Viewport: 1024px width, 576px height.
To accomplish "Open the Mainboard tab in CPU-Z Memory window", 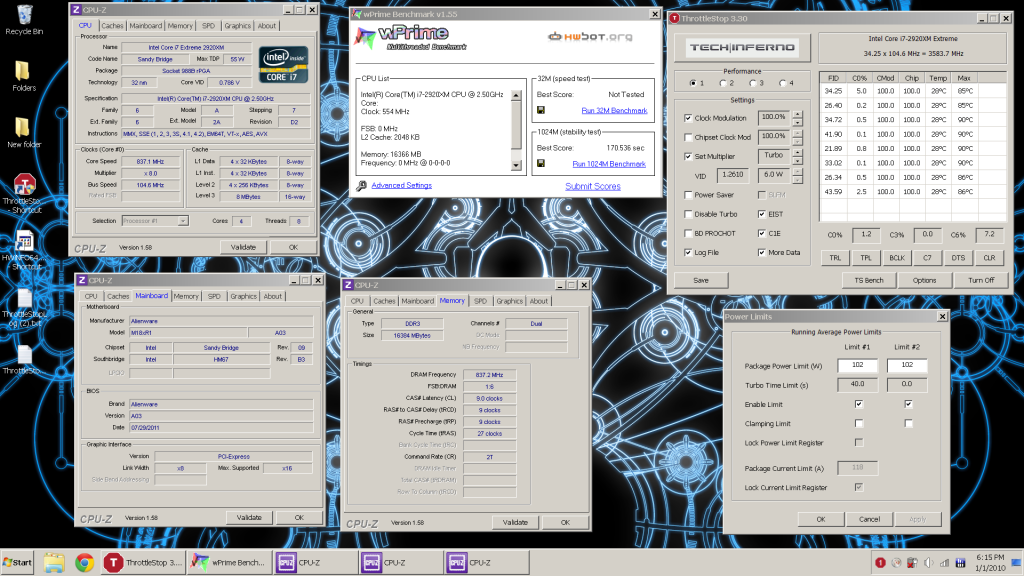I will point(417,301).
